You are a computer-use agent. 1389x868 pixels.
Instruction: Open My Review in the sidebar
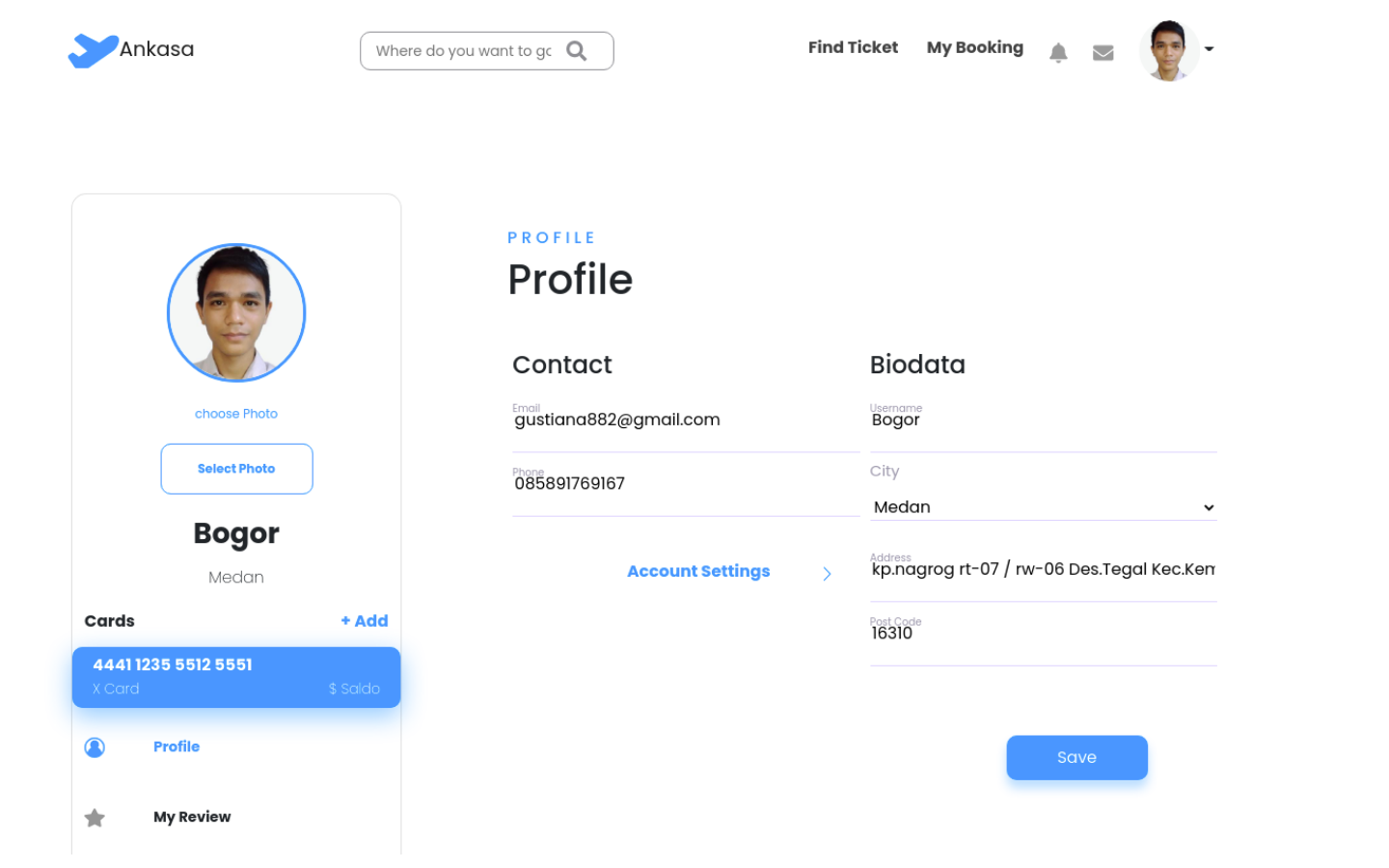click(192, 817)
